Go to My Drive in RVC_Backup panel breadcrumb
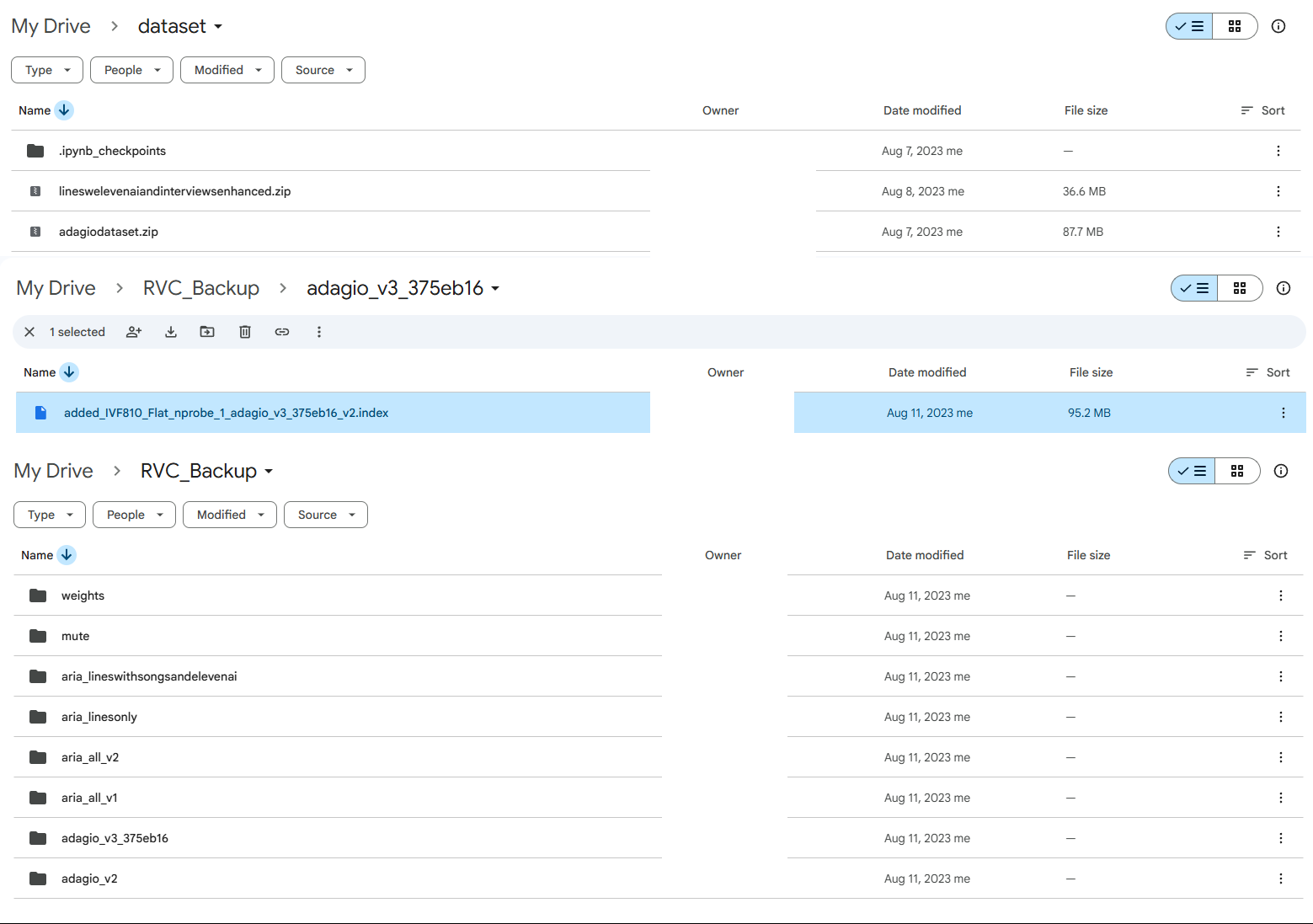1313x924 pixels. (x=53, y=471)
